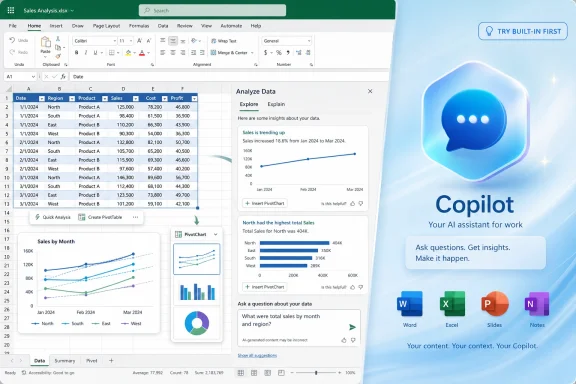This screenshot has height=384, width=576.
Task: Expand the PivotChart type dropdown
Action: coord(216,234)
